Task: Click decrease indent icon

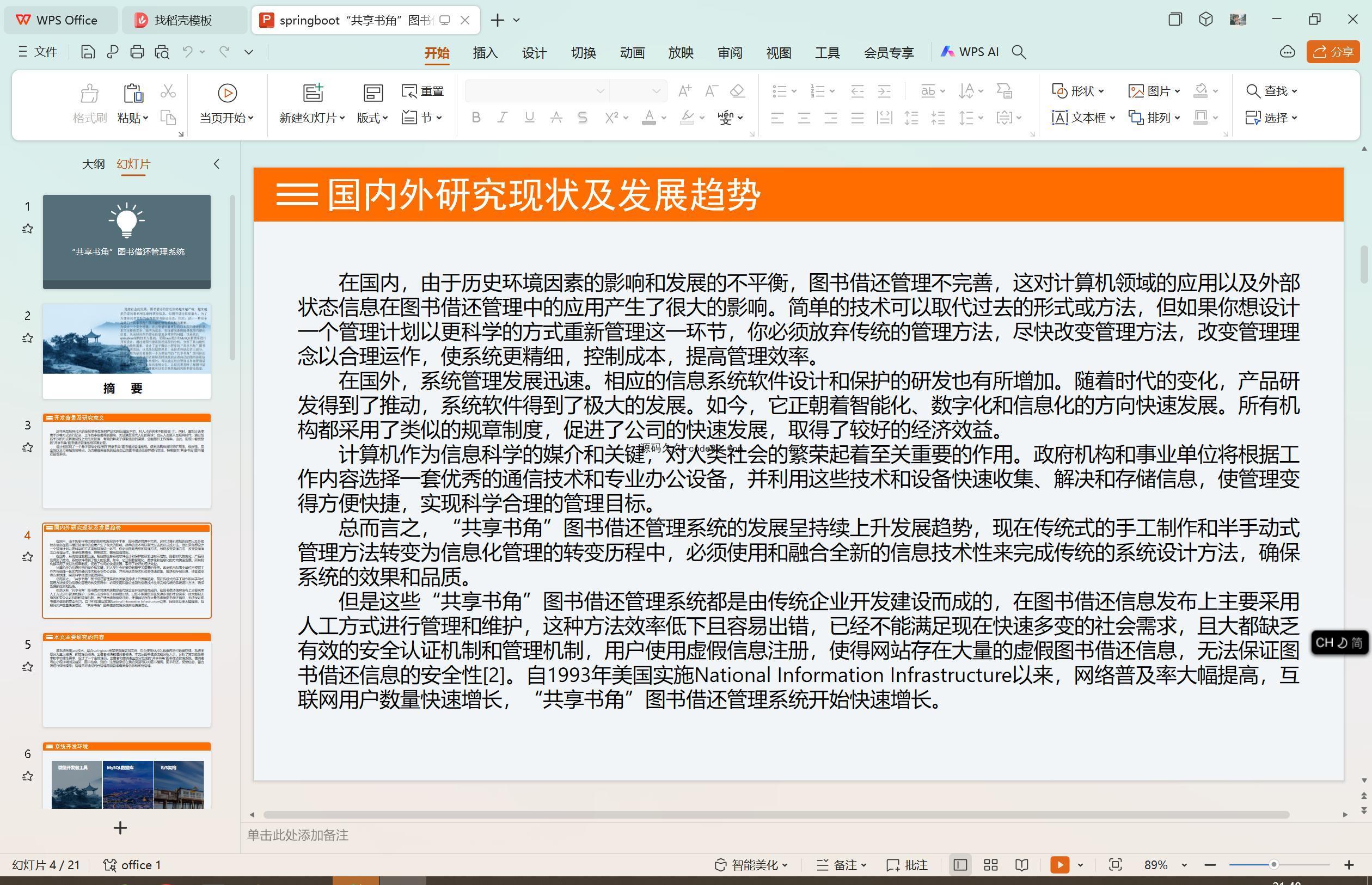Action: pyautogui.click(x=857, y=91)
